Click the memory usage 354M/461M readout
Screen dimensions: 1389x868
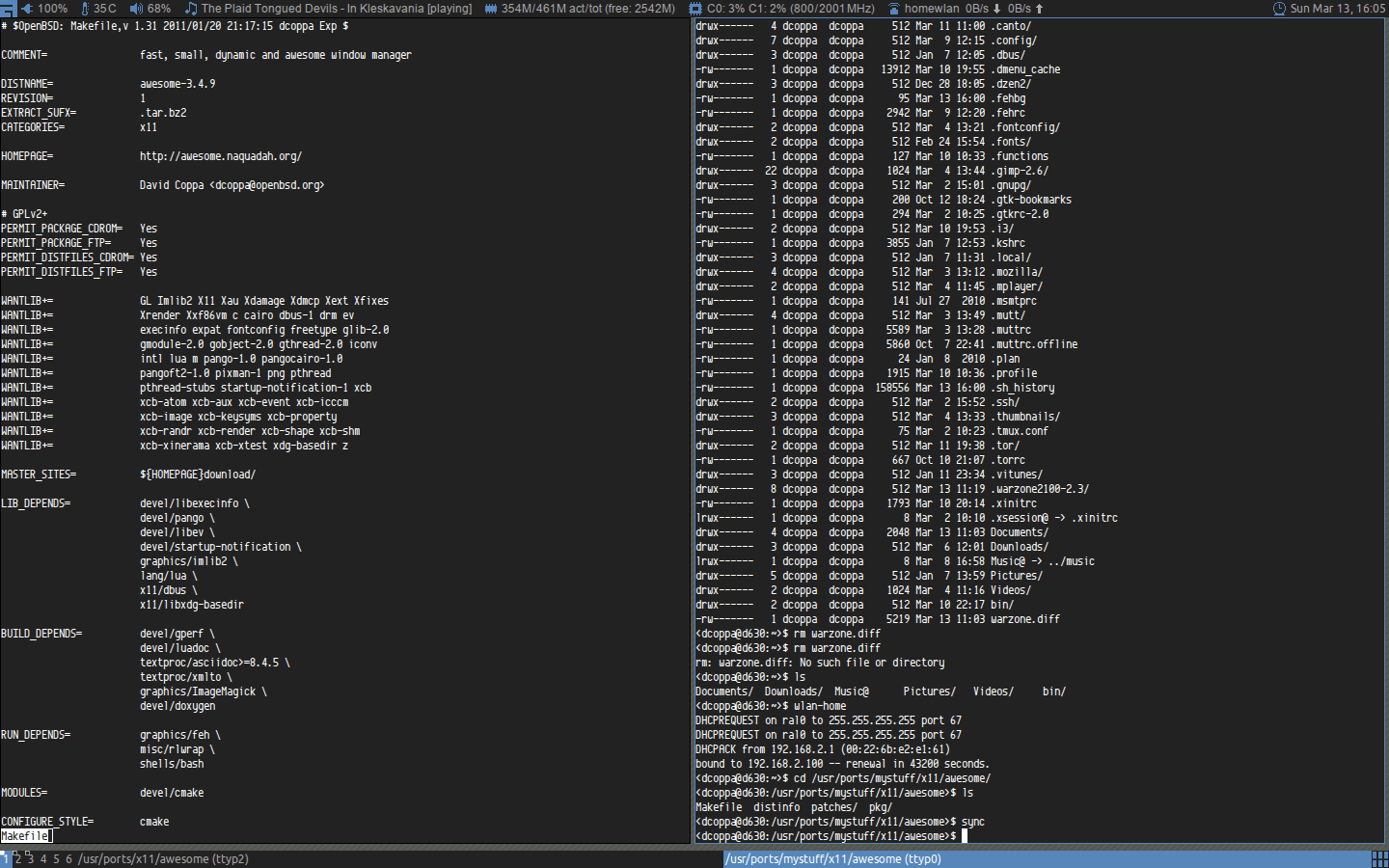588,9
